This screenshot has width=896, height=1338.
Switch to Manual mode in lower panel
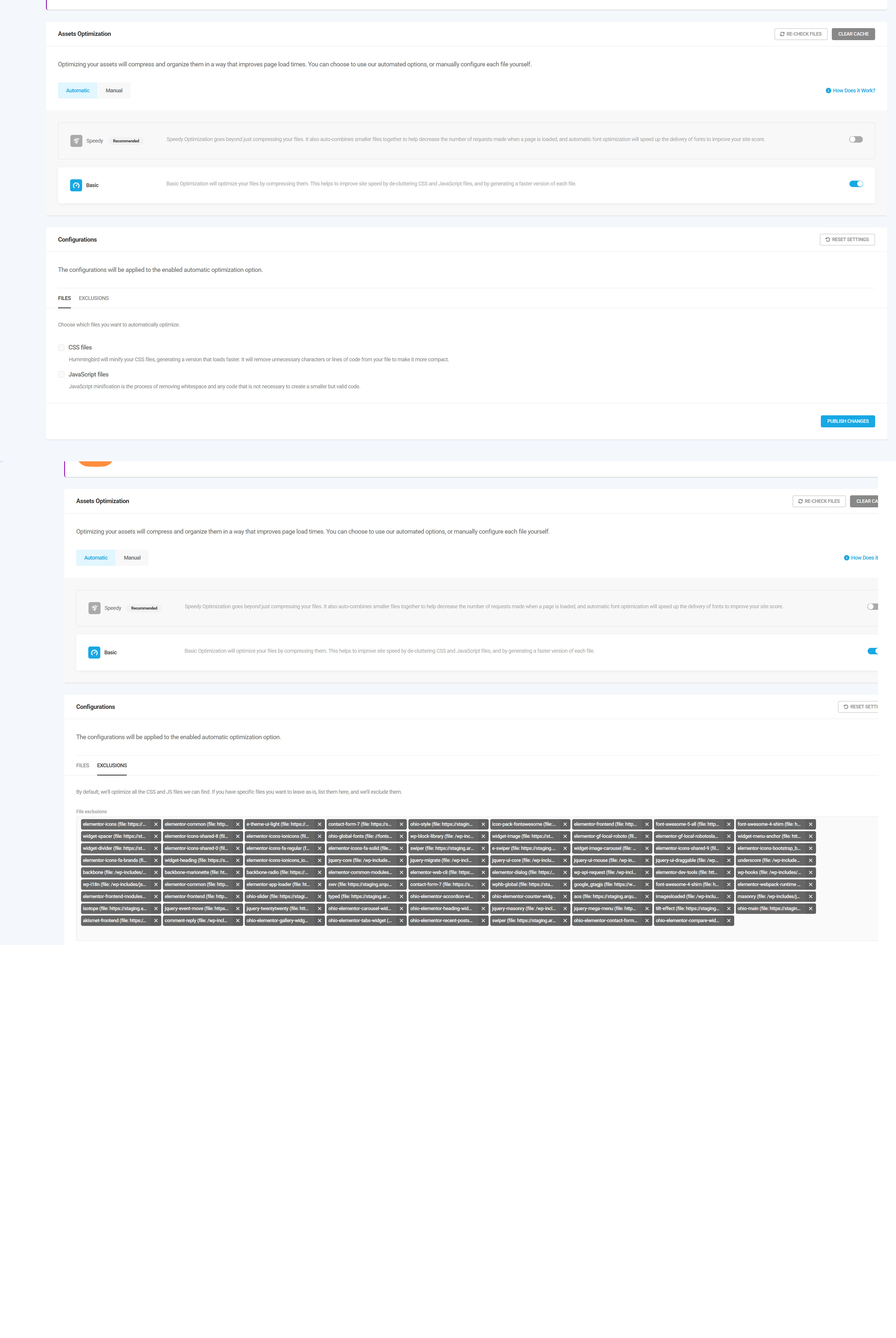click(132, 558)
